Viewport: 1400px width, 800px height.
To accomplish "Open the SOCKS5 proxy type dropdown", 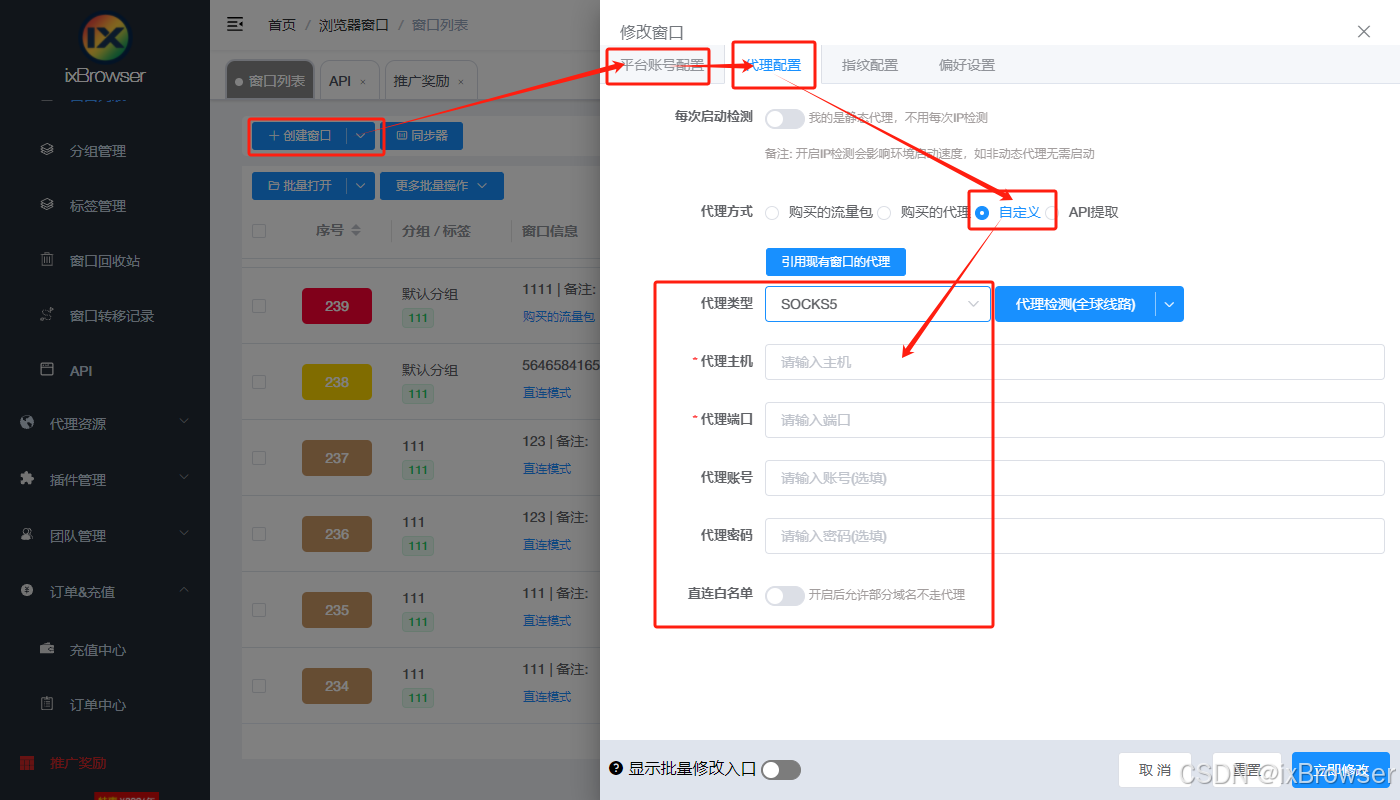I will [878, 304].
